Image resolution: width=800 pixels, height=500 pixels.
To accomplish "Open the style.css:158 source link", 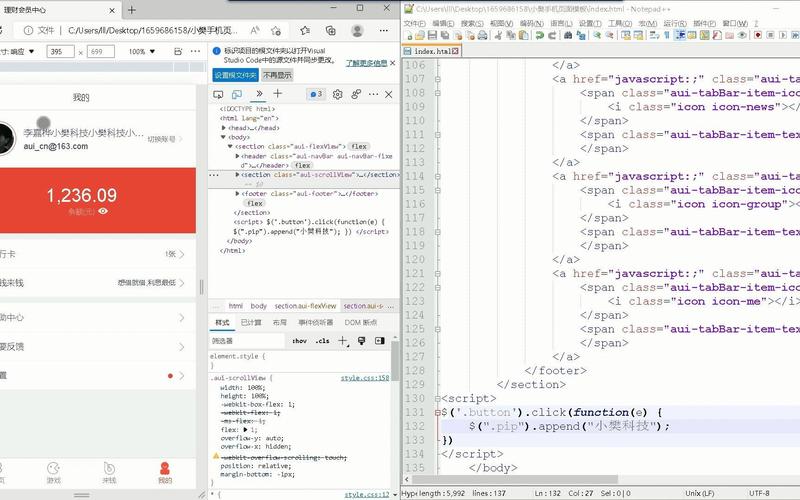I will (x=365, y=378).
